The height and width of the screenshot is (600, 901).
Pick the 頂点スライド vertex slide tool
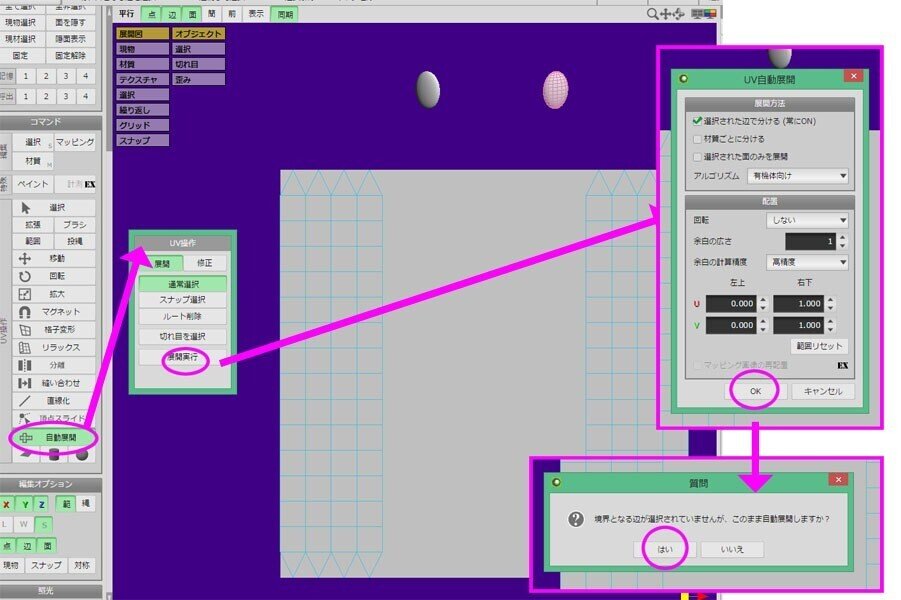pyautogui.click(x=53, y=418)
